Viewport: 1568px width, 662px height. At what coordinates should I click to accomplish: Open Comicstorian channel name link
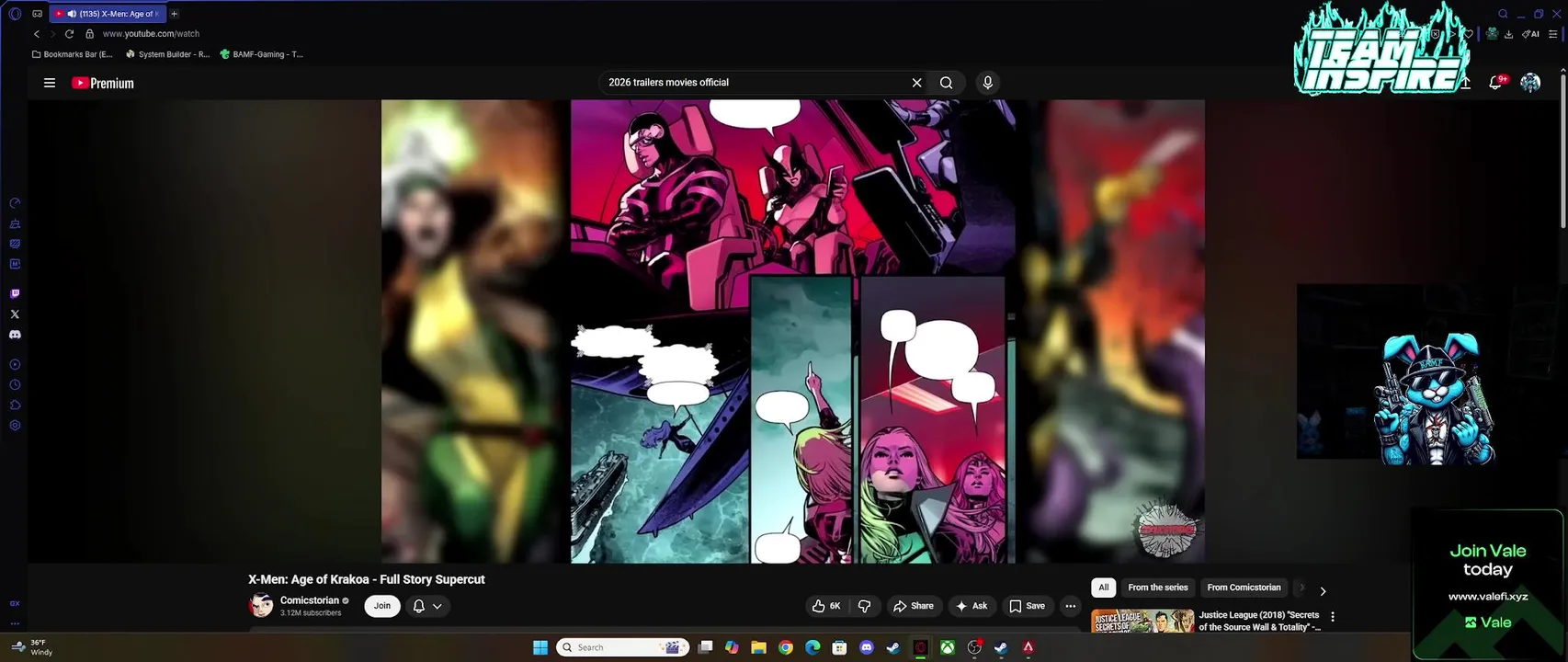(x=310, y=600)
